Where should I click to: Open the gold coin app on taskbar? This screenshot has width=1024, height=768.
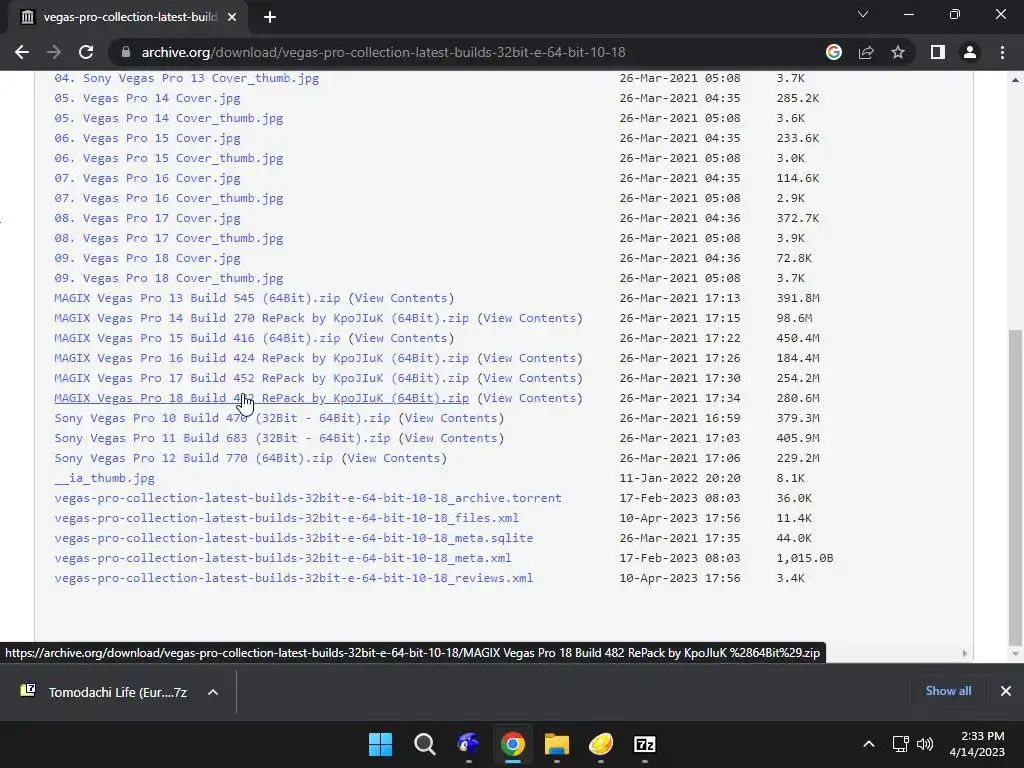pyautogui.click(x=601, y=744)
